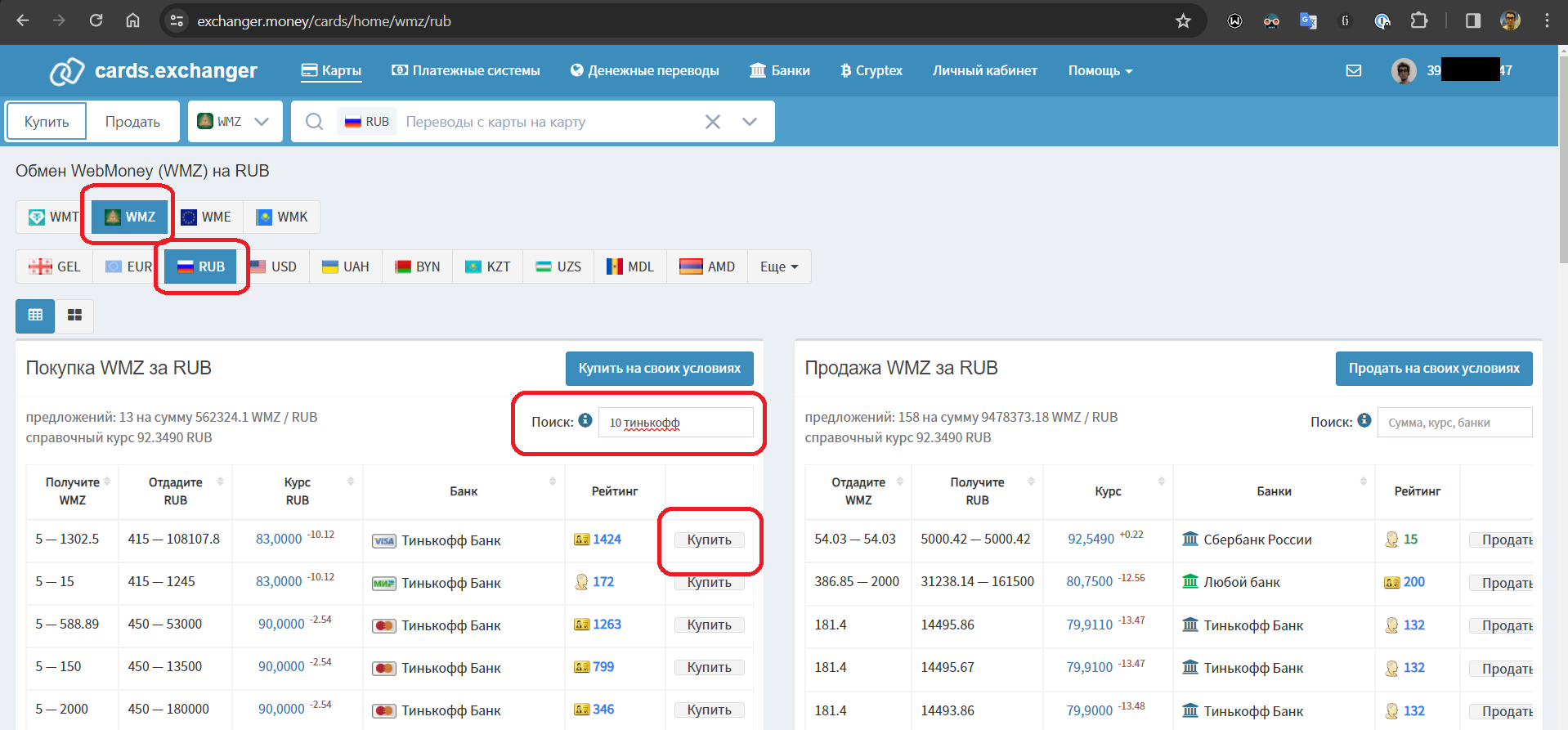Switch to table list view icon
1568x730 pixels.
[35, 316]
